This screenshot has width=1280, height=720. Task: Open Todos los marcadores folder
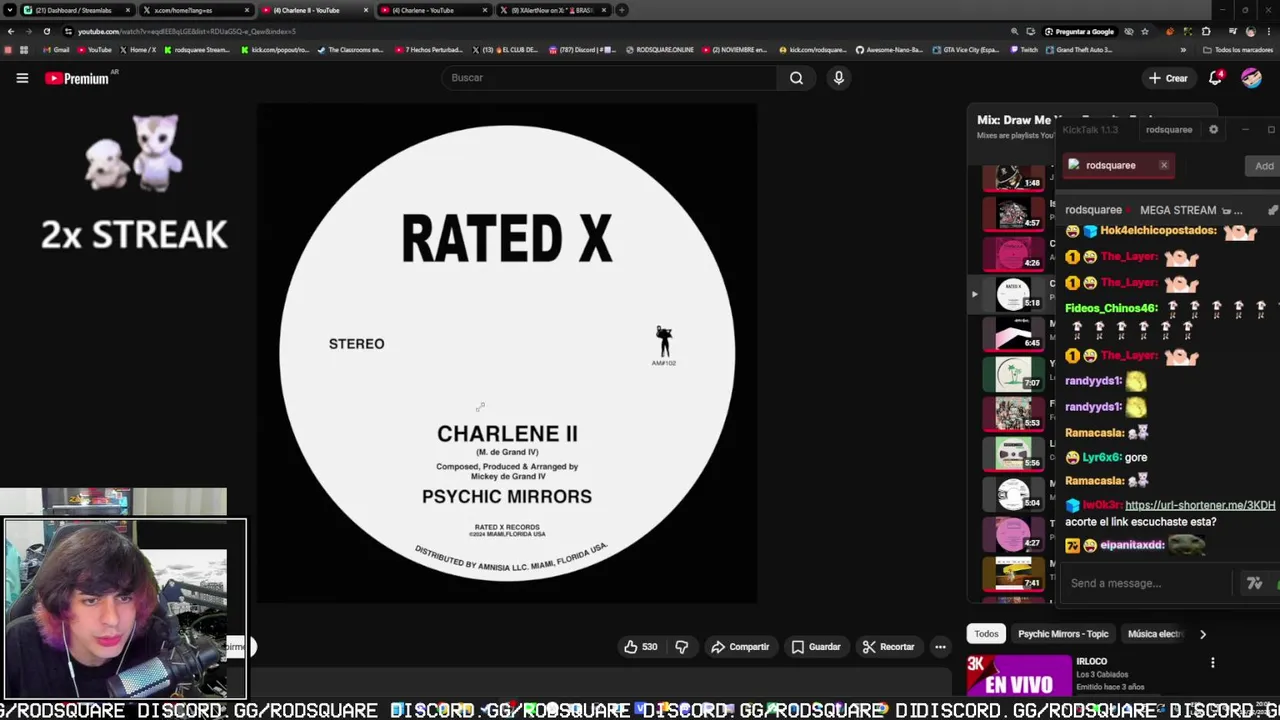pyautogui.click(x=1237, y=50)
